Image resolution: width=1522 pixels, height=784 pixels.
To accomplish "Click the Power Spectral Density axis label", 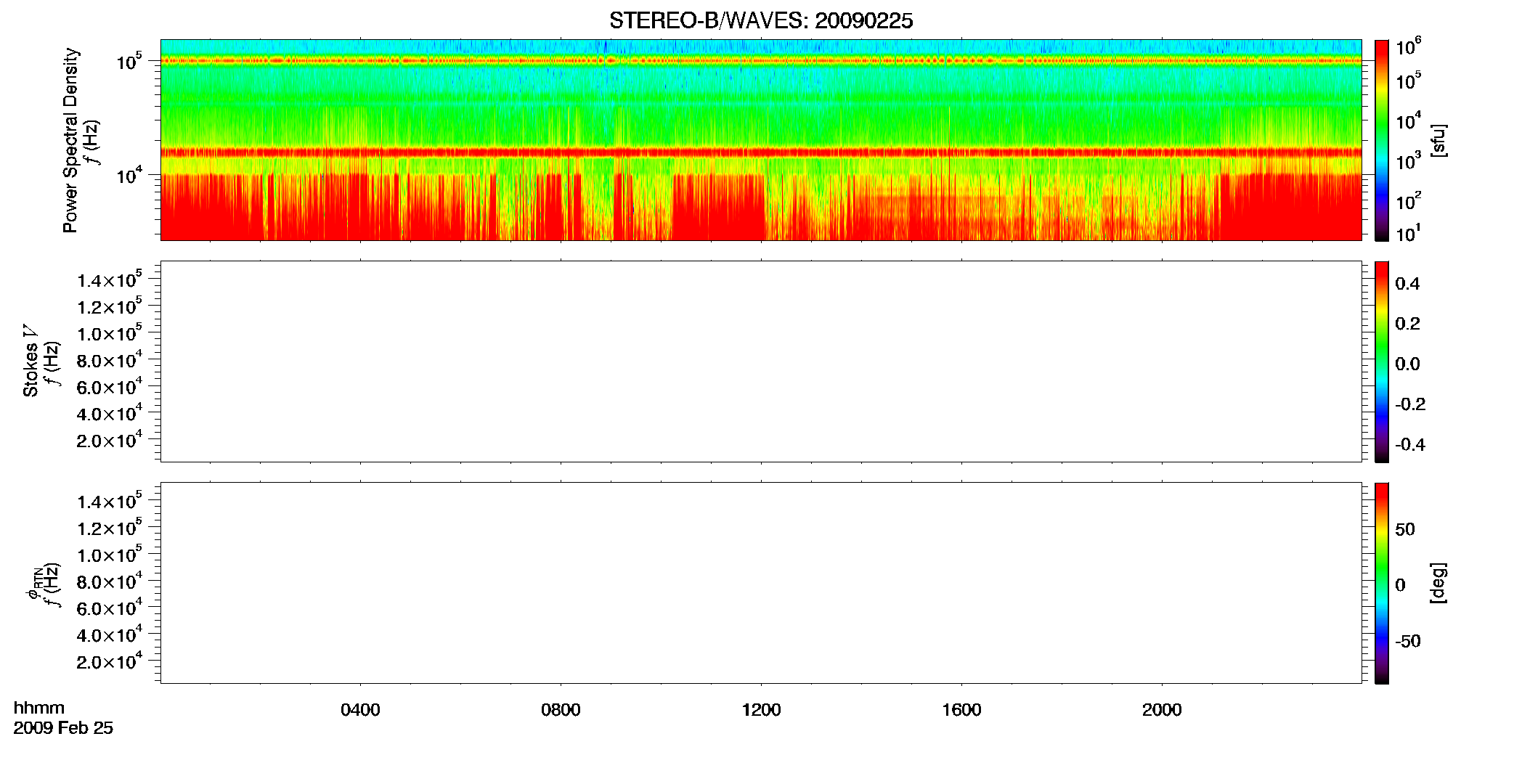I will coord(70,140).
